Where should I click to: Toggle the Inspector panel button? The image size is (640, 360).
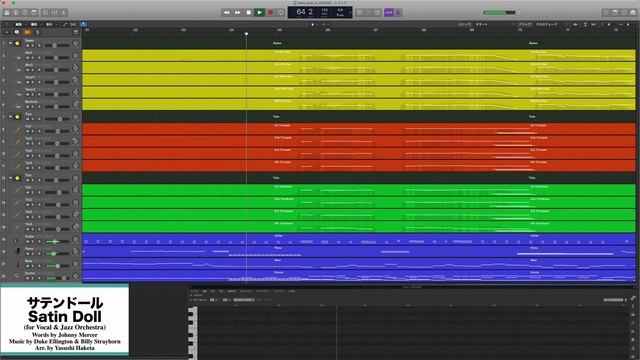tap(16, 13)
